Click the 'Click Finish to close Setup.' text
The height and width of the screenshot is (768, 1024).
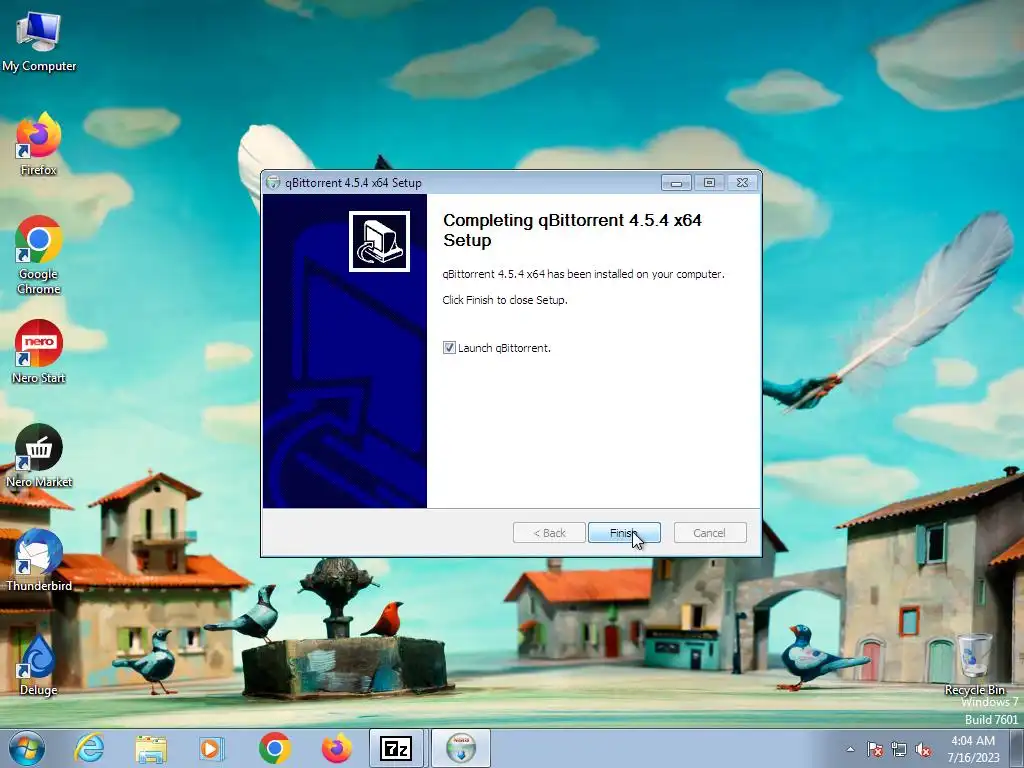[x=505, y=300]
